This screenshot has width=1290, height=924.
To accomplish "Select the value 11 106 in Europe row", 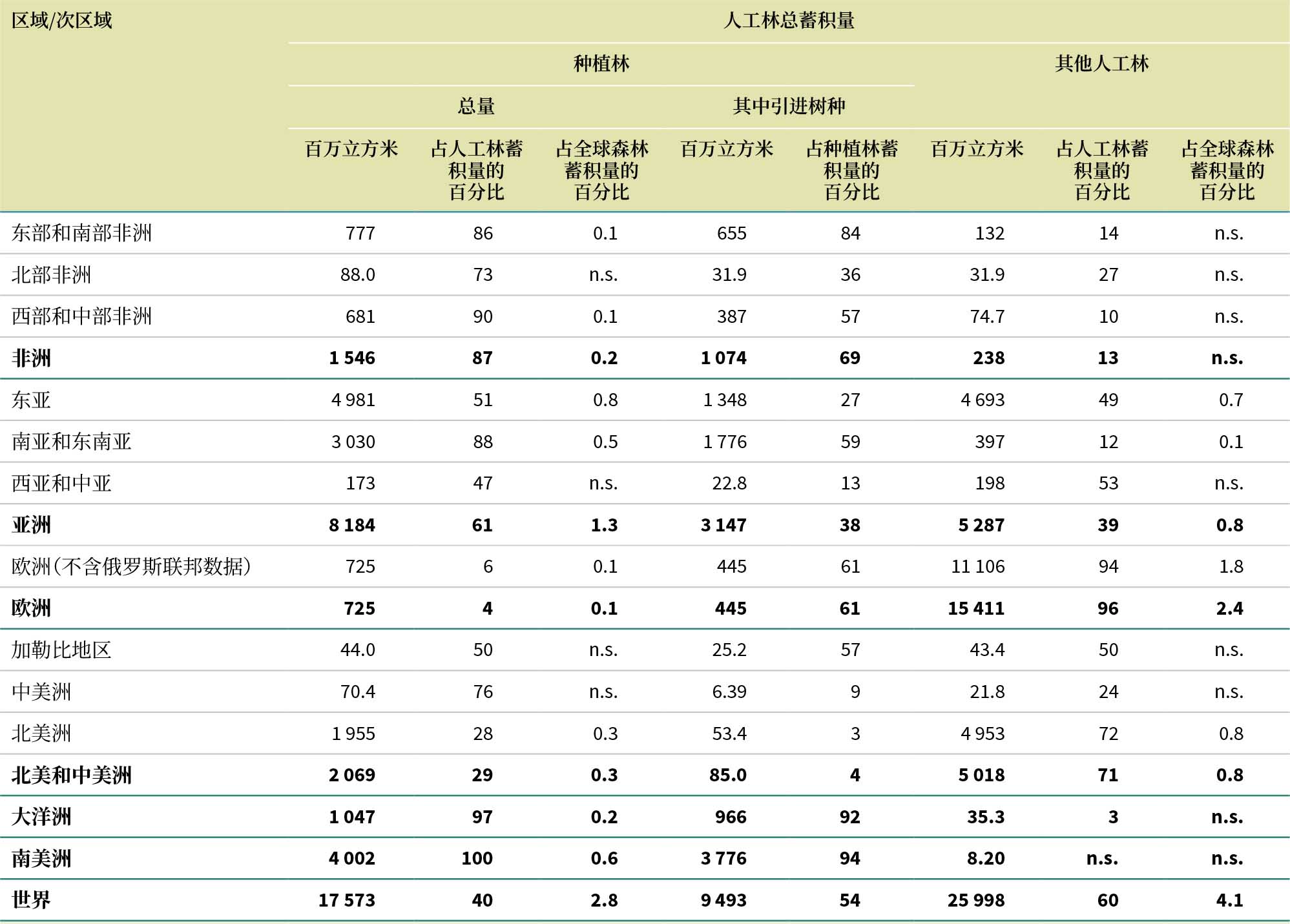I will click(x=977, y=566).
